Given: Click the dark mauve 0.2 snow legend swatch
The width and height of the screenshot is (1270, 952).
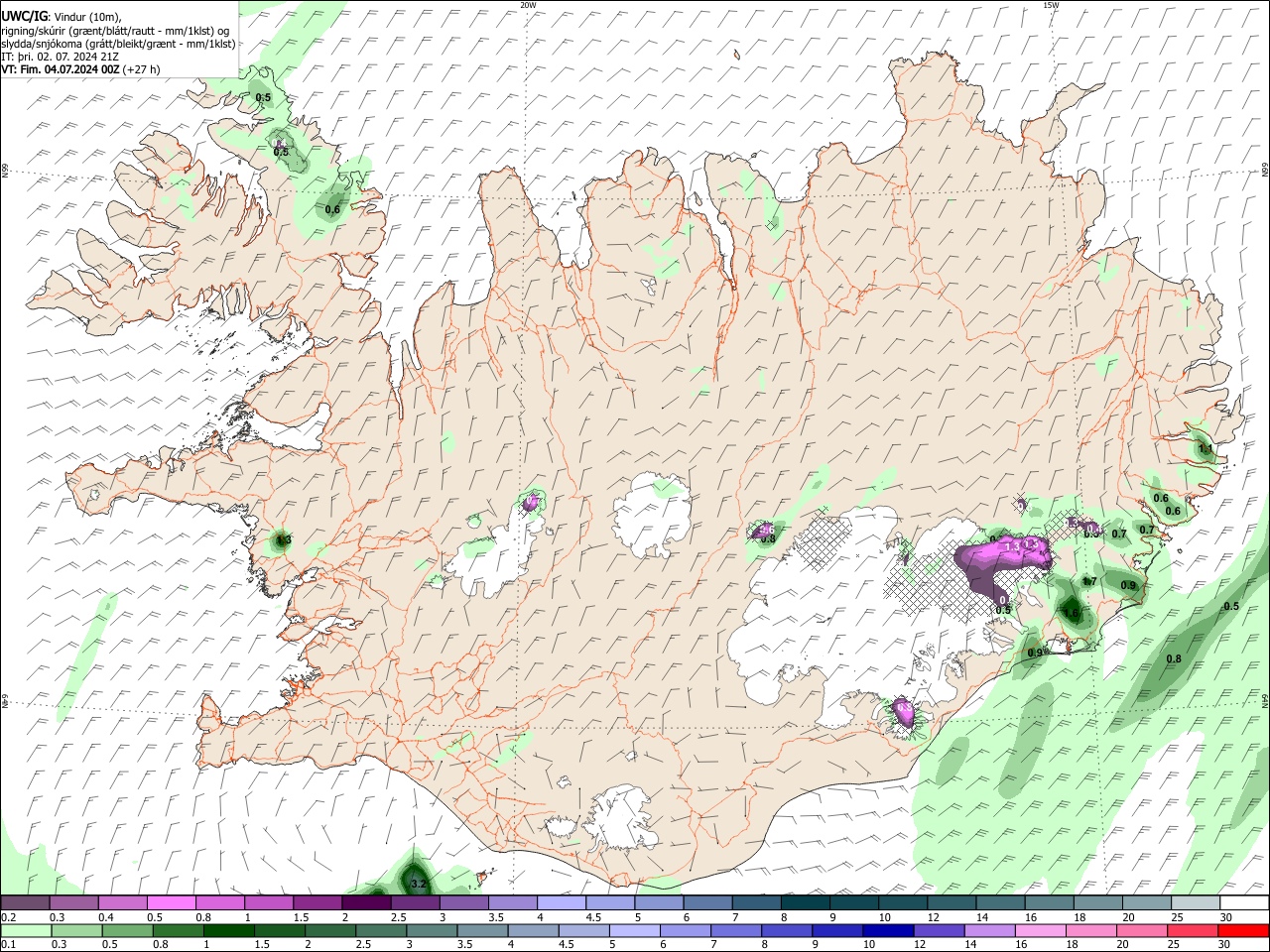Looking at the screenshot, I should (x=25, y=903).
